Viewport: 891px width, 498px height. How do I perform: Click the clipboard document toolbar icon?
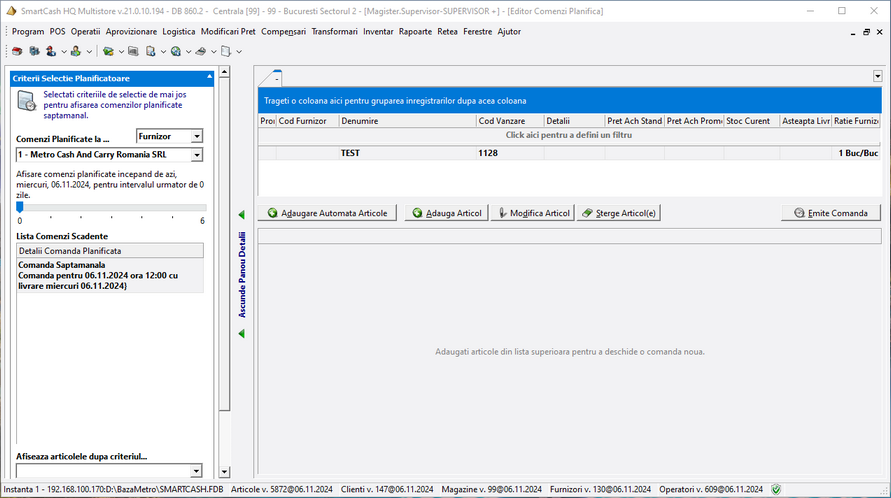click(x=151, y=51)
